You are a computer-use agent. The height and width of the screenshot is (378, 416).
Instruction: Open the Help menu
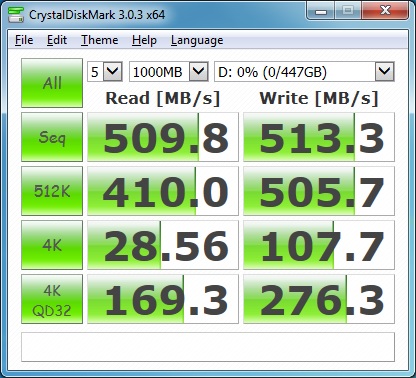pos(144,40)
